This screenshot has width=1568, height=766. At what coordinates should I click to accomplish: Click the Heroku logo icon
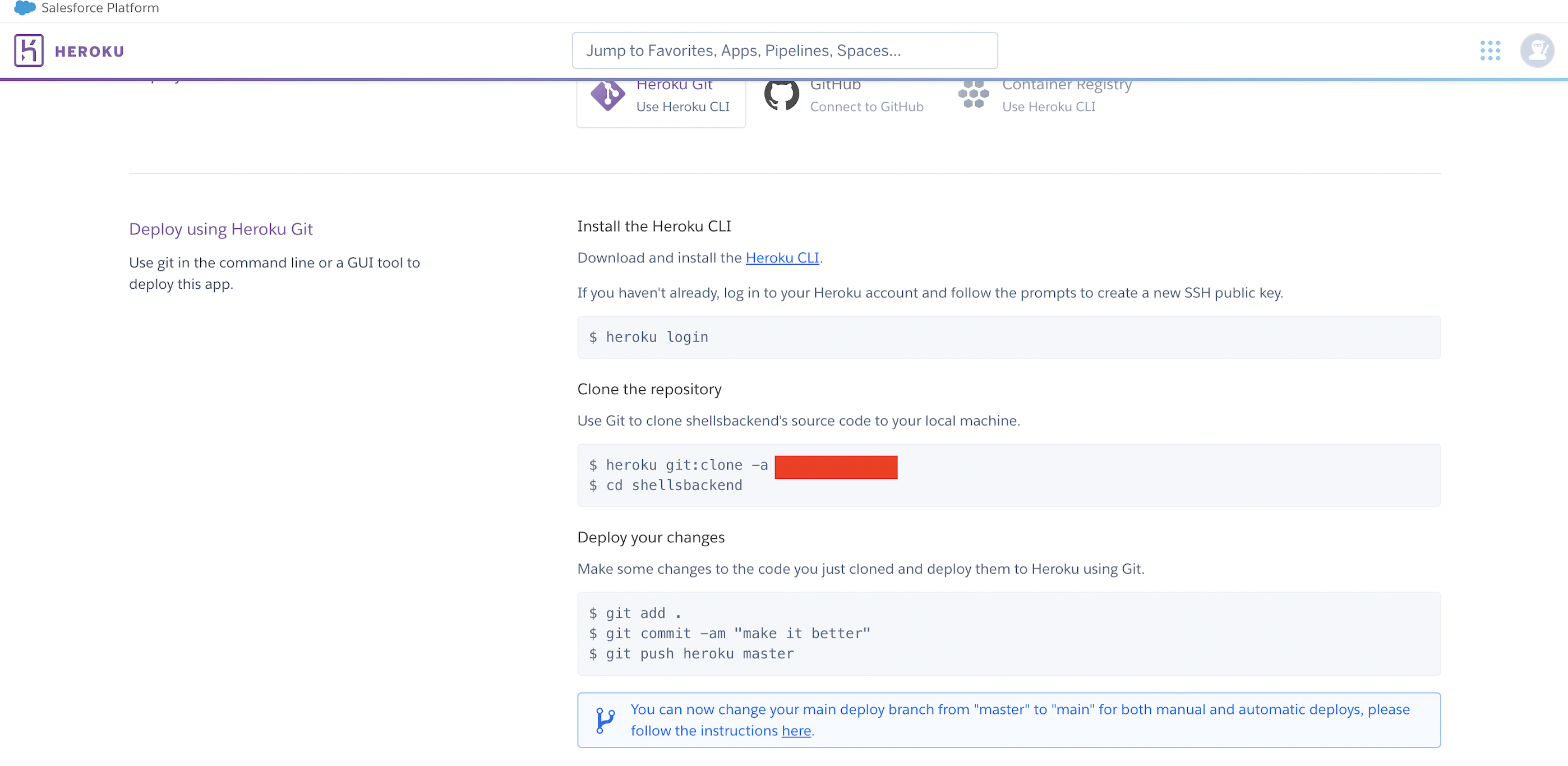tap(29, 50)
